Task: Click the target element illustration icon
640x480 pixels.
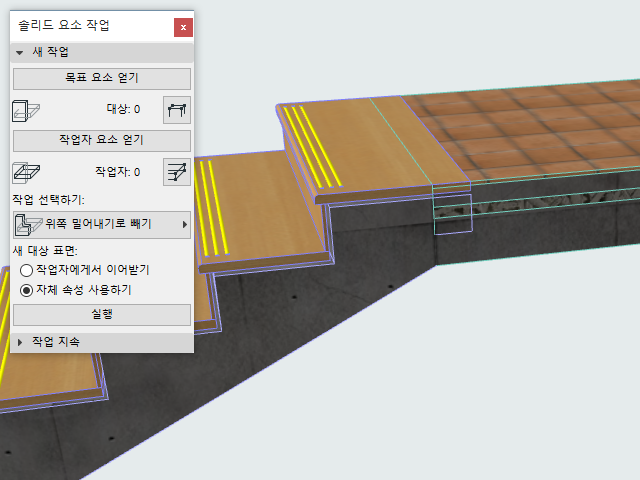Action: (x=26, y=111)
